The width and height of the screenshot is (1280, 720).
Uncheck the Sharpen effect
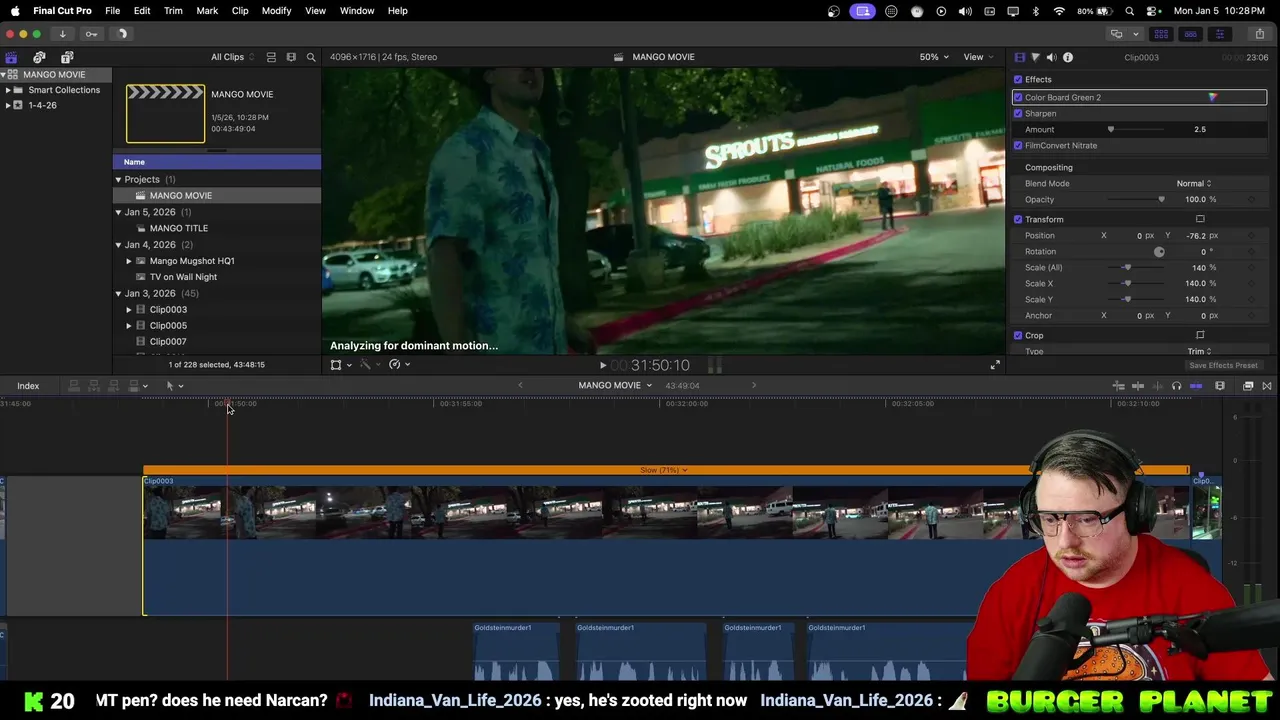click(1018, 114)
